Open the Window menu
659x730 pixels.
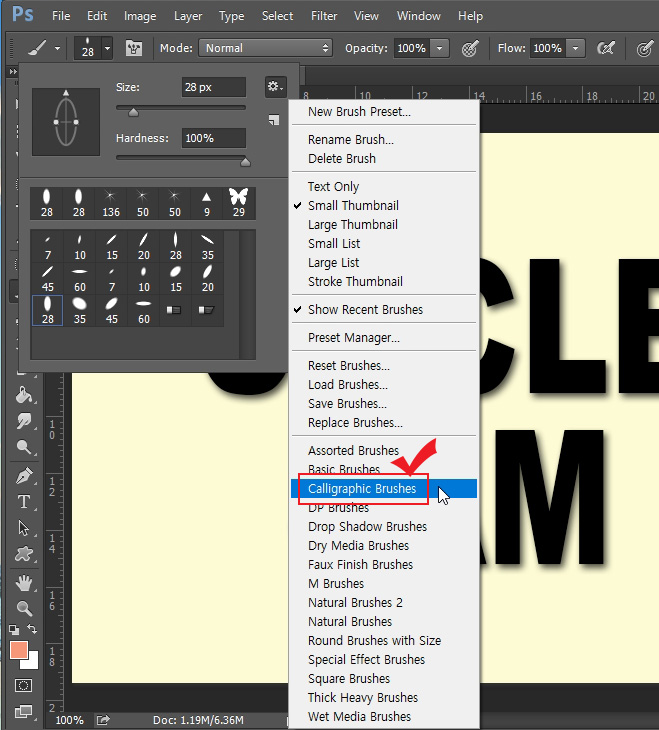coord(418,16)
